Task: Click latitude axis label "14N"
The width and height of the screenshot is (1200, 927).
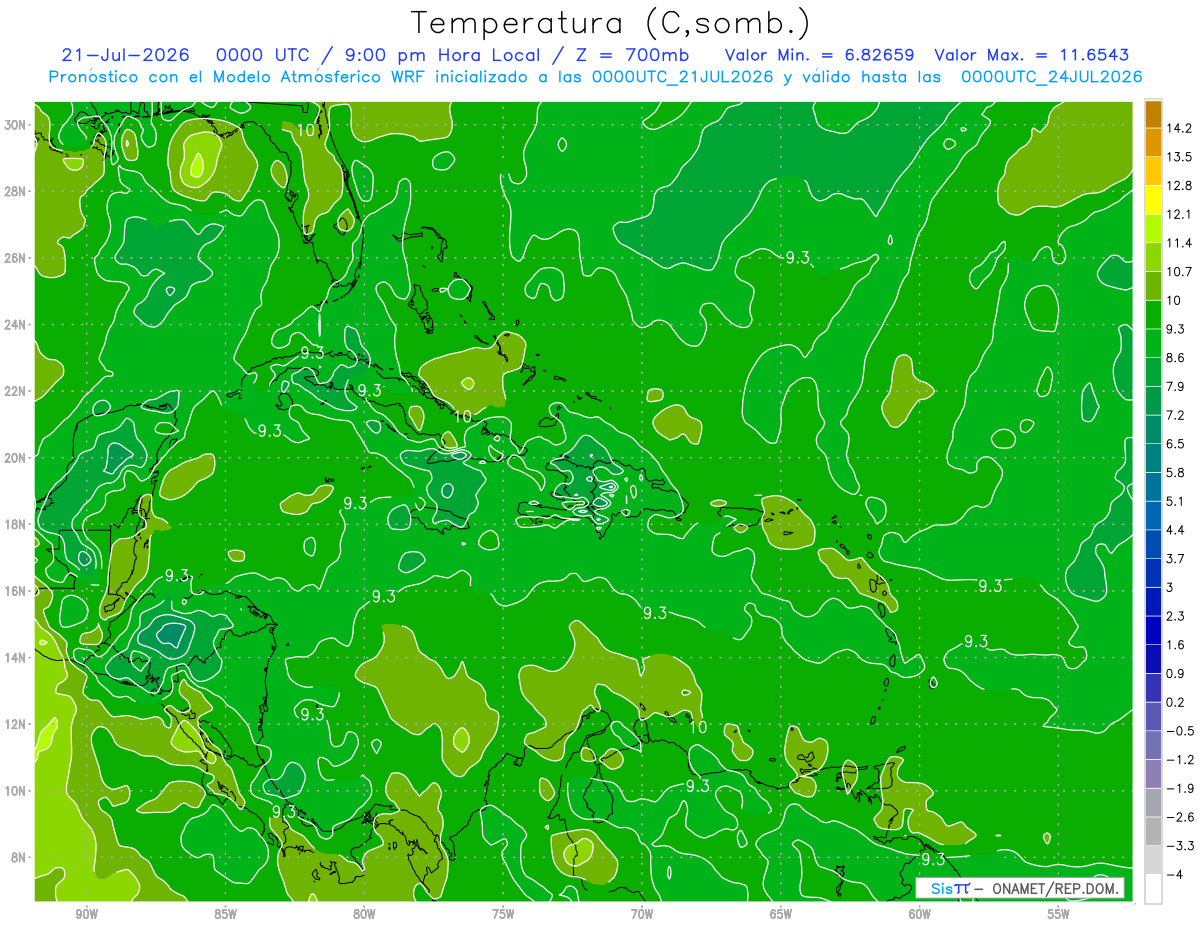Action: click(15, 657)
